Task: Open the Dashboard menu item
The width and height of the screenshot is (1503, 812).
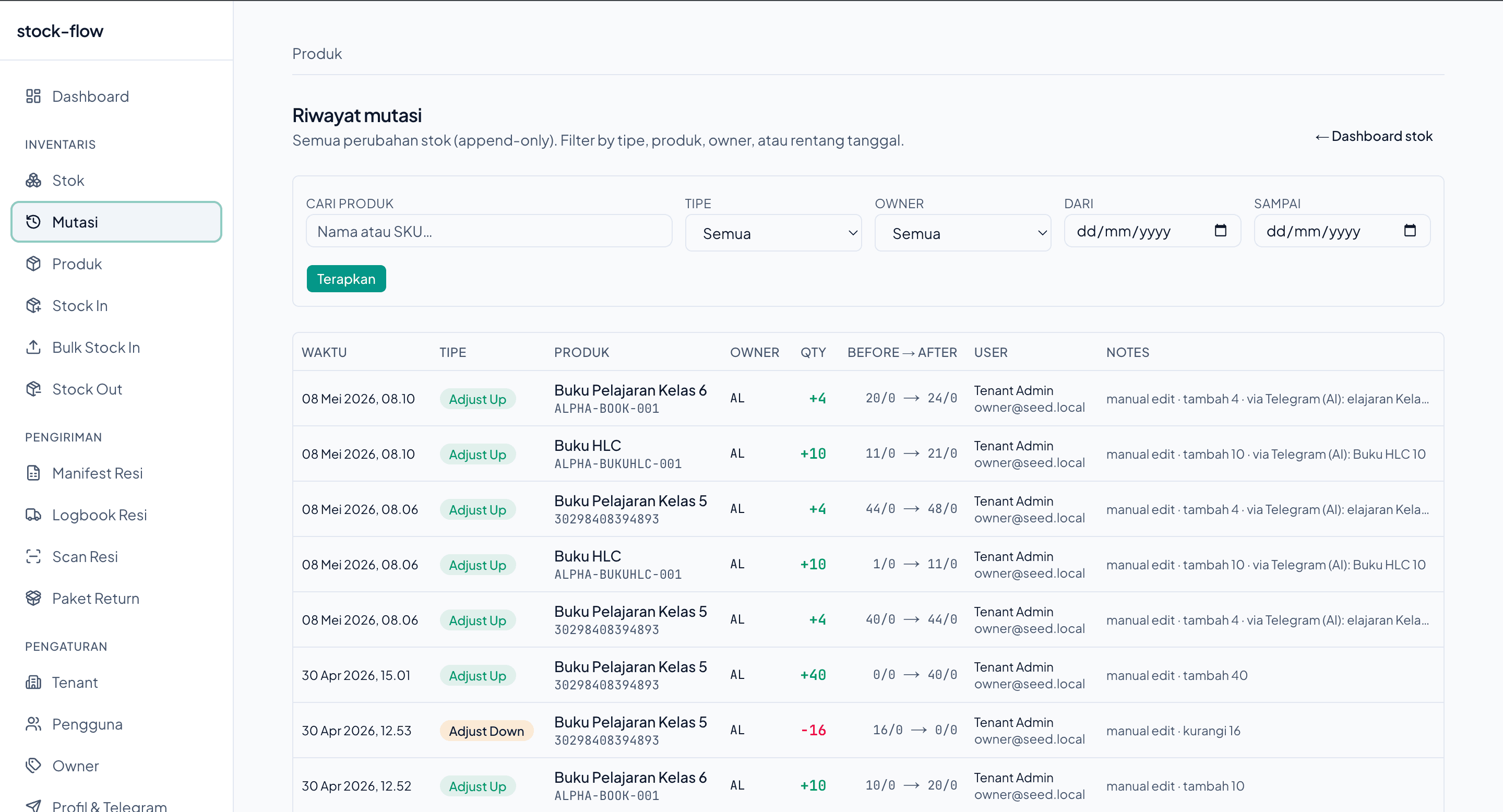Action: click(x=116, y=96)
